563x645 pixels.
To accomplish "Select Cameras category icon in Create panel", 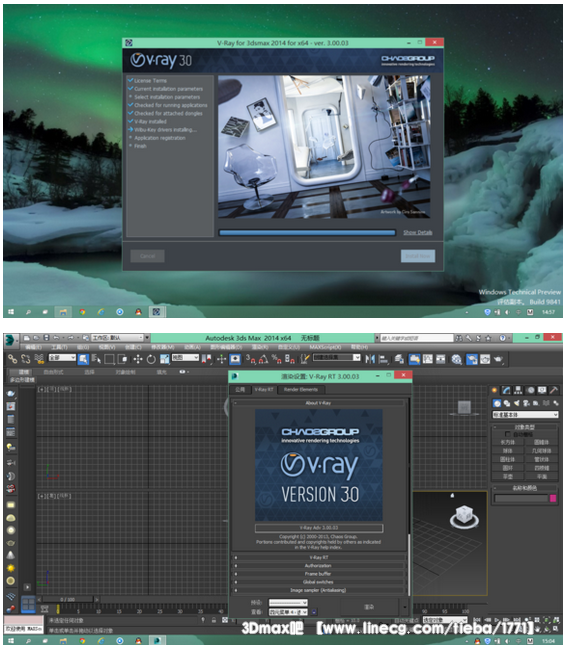I will tap(526, 403).
